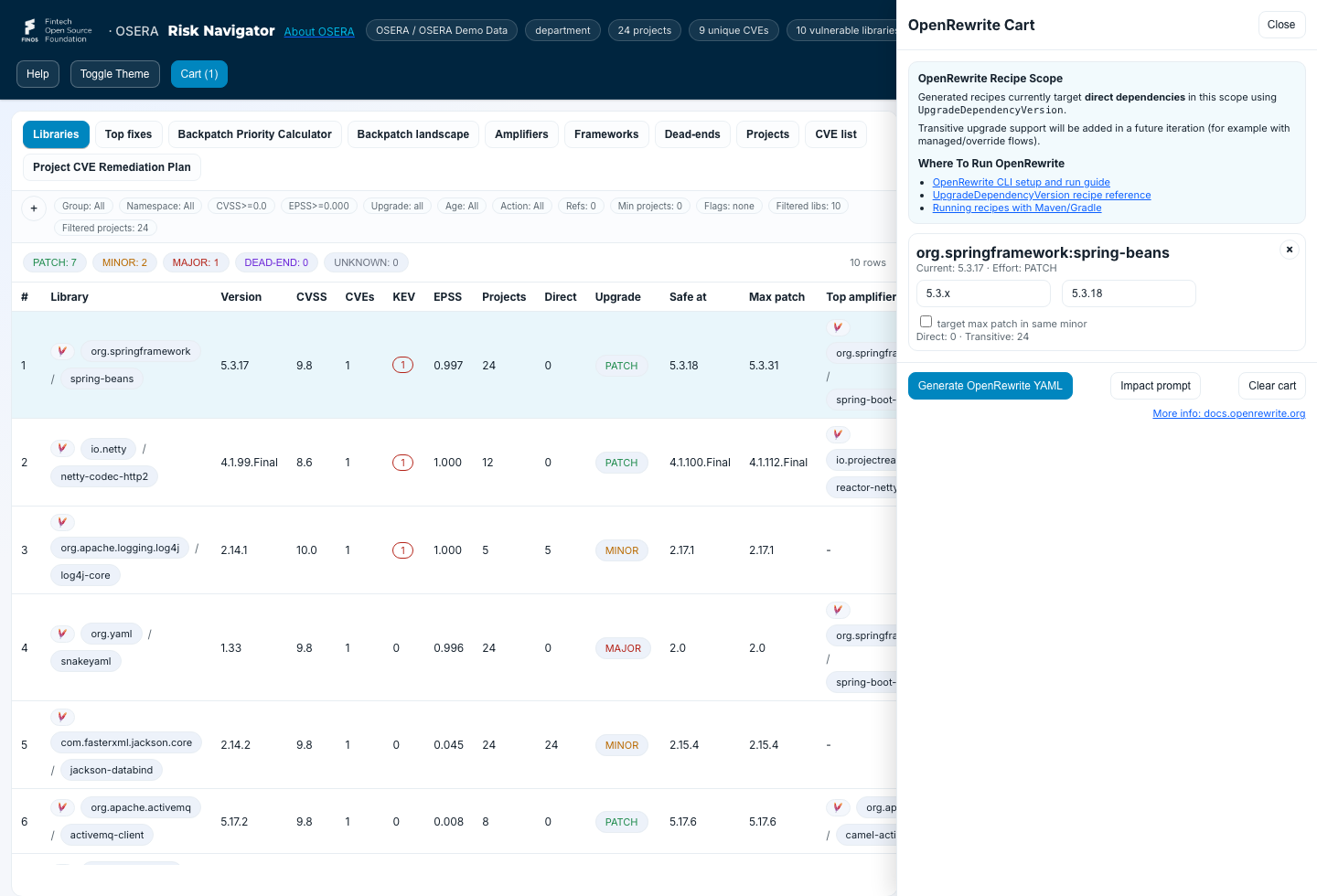Toggle the PATCH: 7 filter chip
This screenshot has width=1317, height=896.
(55, 262)
